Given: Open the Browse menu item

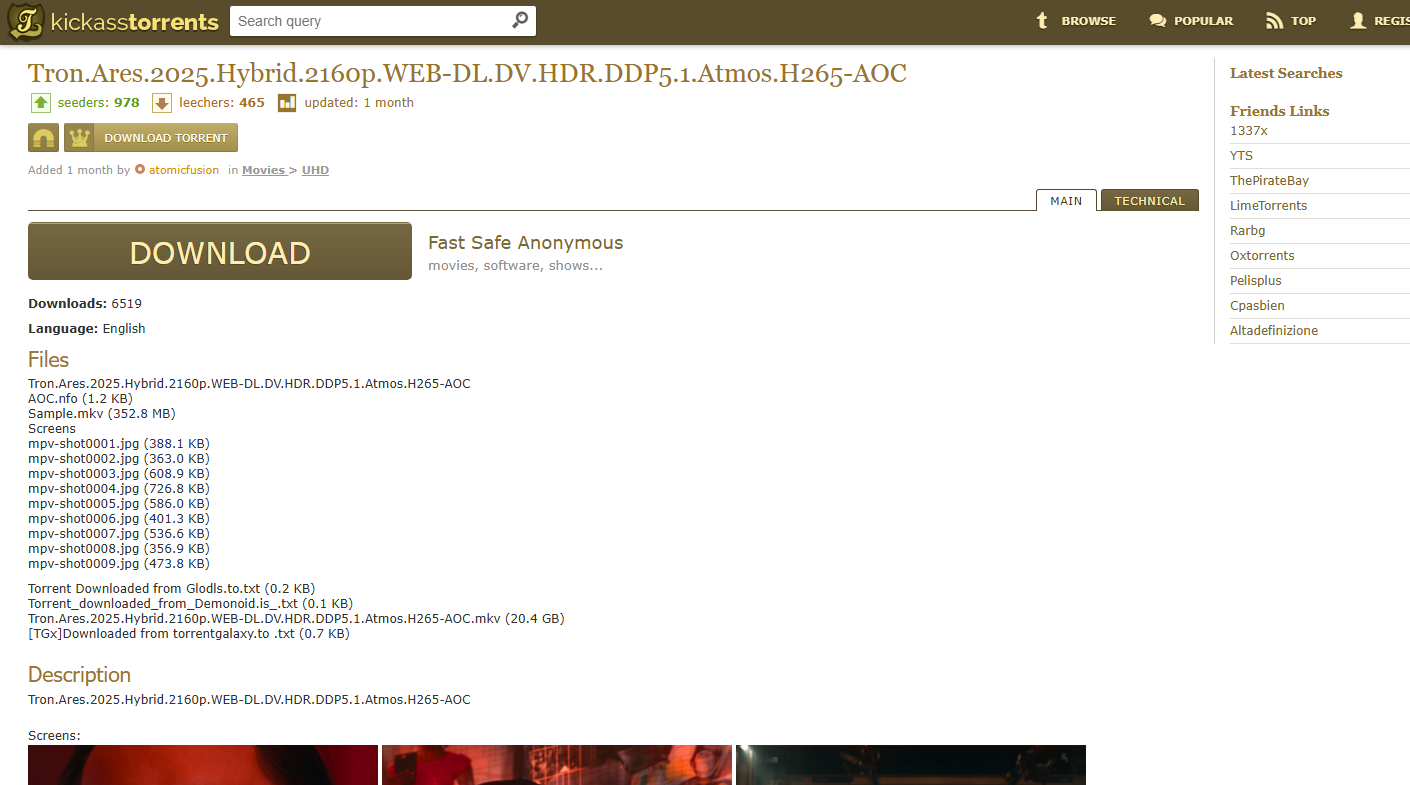Looking at the screenshot, I should point(1076,21).
